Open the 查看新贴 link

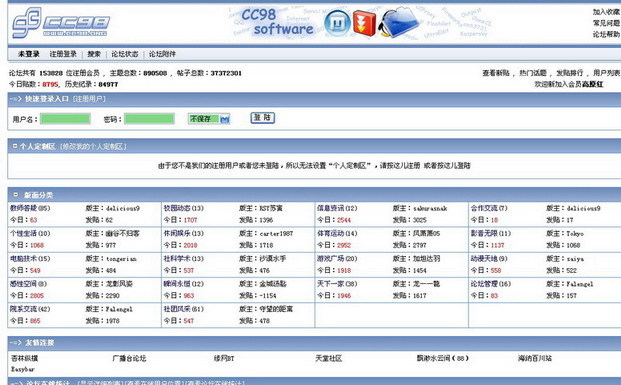coord(496,73)
